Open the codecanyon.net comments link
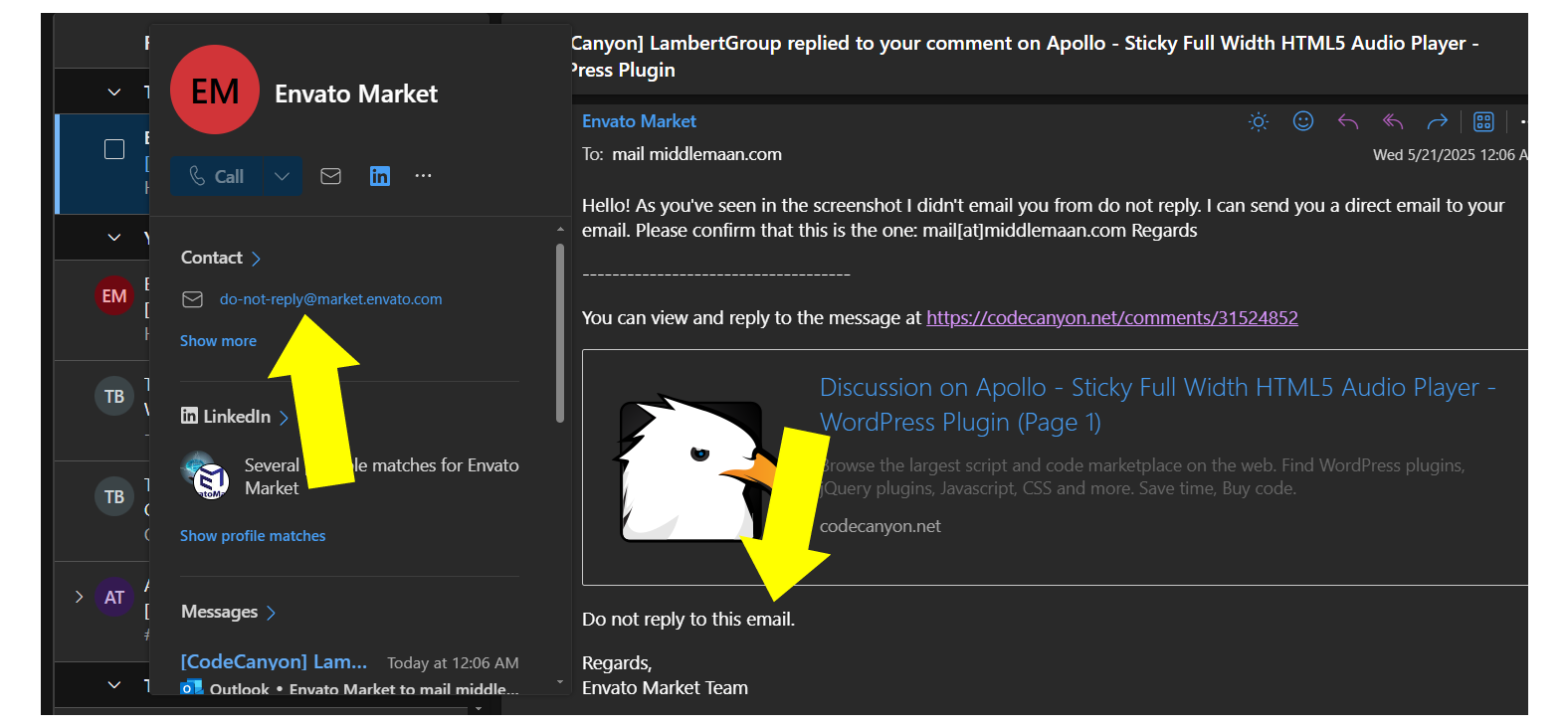Image resolution: width=1568 pixels, height=728 pixels. tap(1111, 318)
